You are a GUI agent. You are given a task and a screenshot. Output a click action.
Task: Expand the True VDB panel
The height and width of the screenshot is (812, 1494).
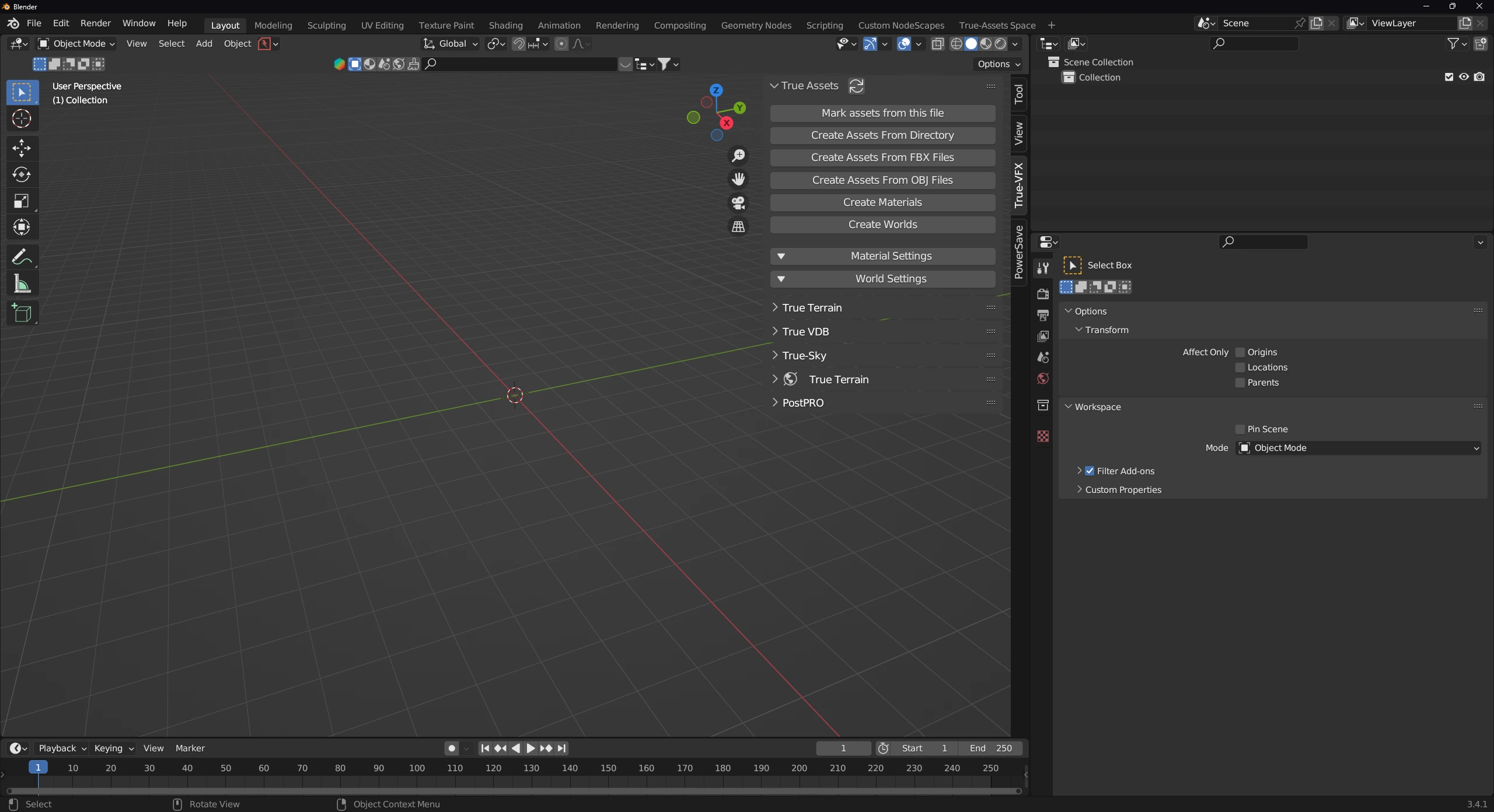[805, 331]
